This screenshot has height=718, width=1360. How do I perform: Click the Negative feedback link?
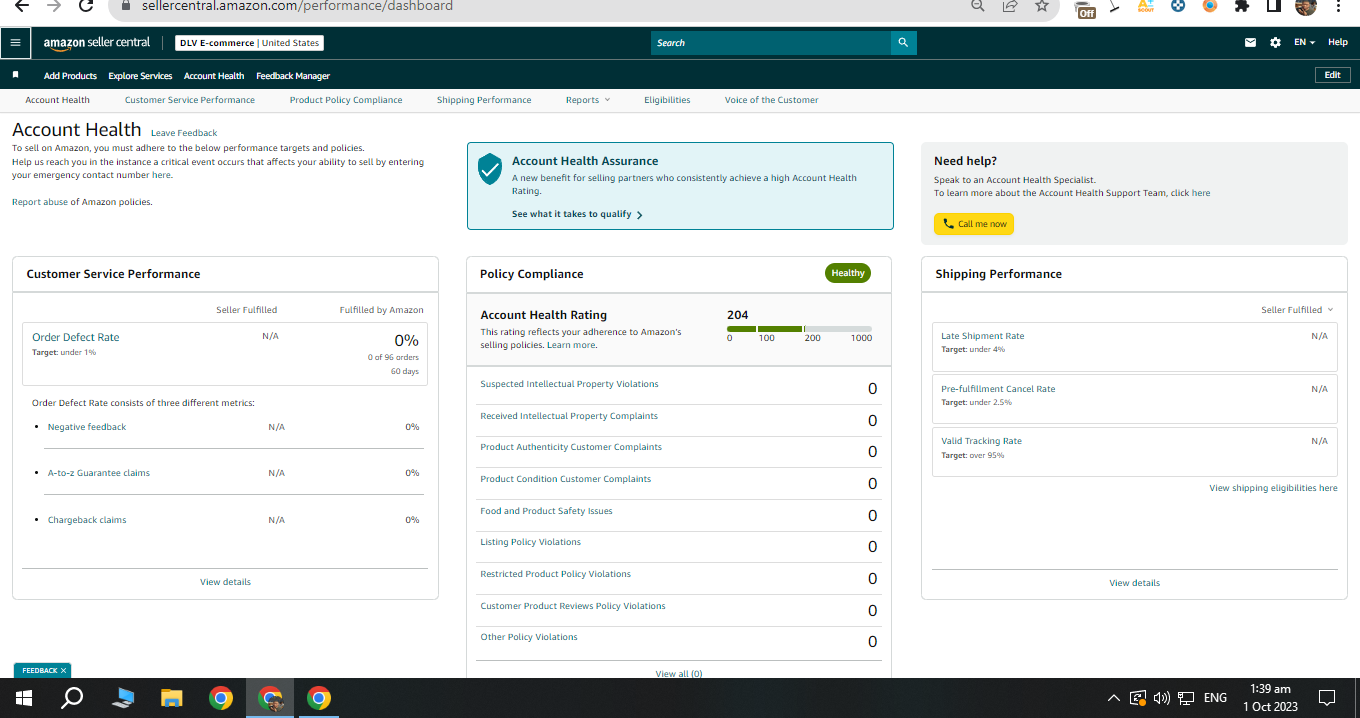(x=87, y=427)
